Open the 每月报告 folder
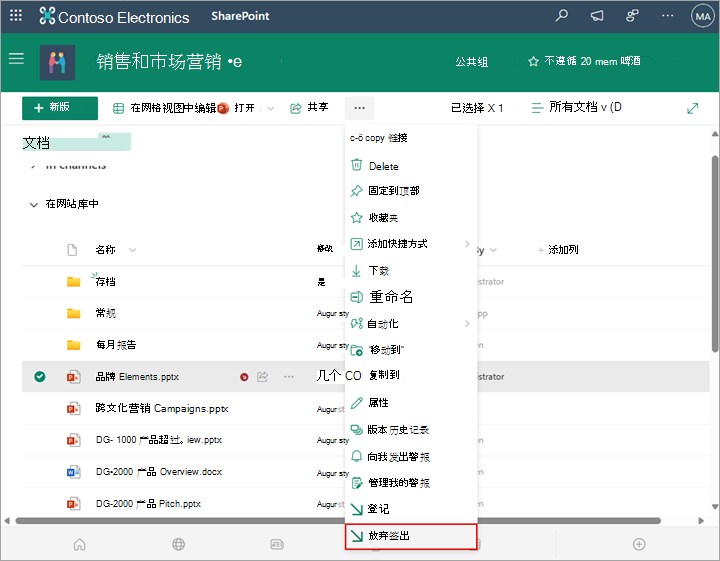The image size is (720, 561). coord(116,345)
